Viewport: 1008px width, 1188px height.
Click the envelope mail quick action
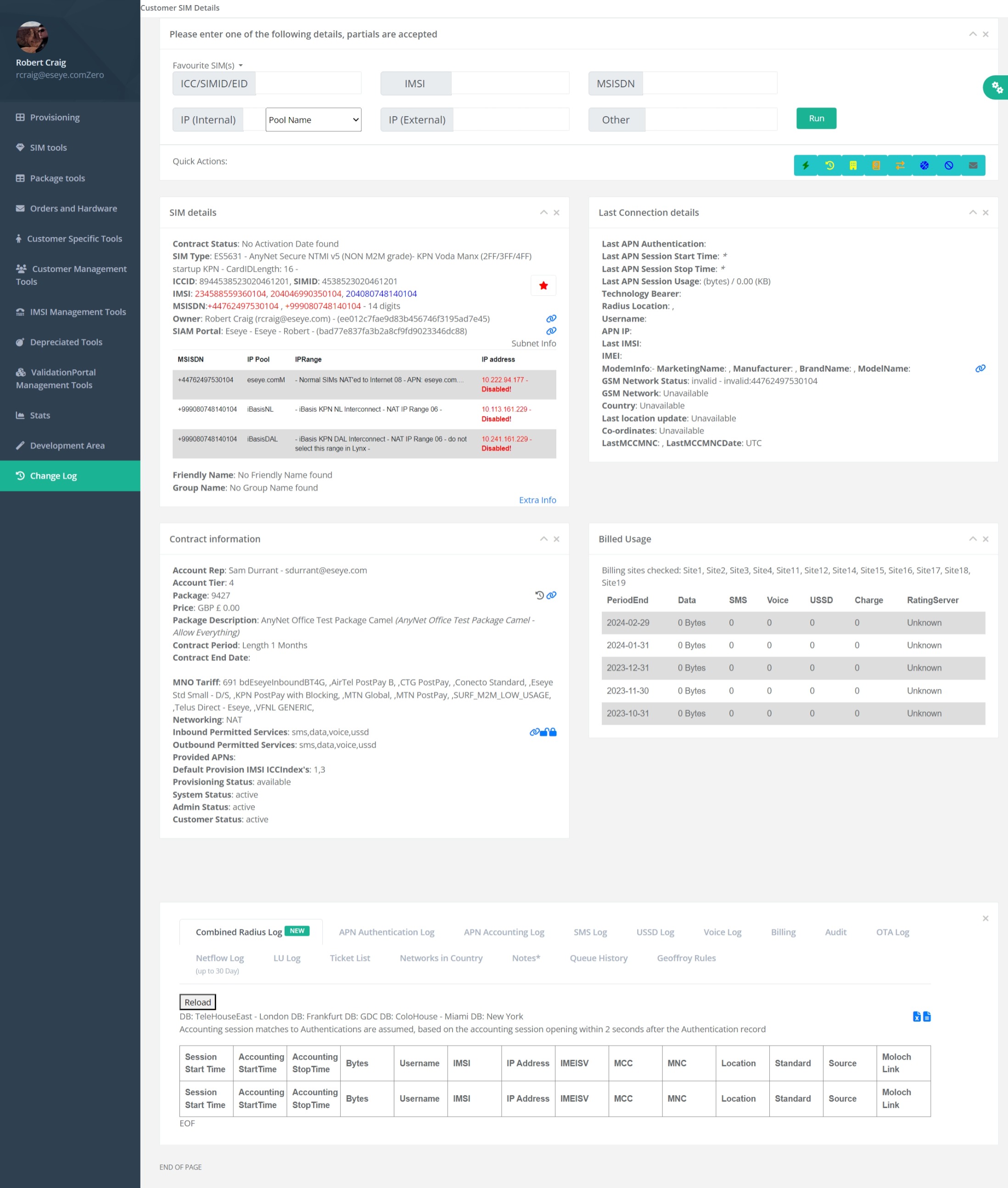(973, 165)
